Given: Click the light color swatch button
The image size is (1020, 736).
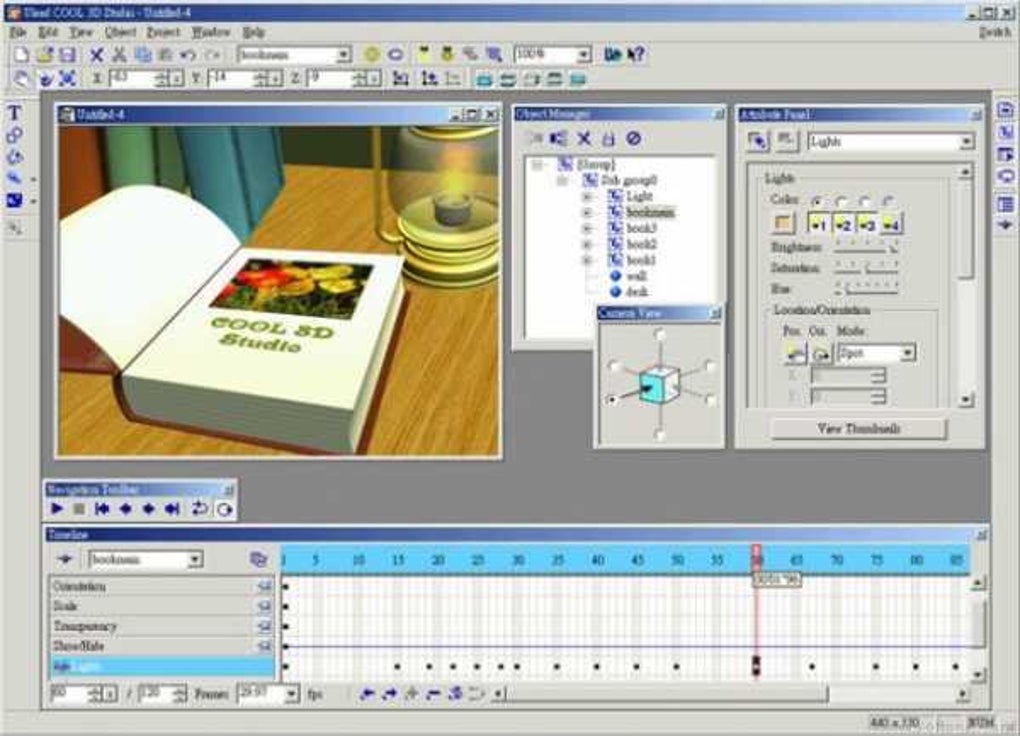Looking at the screenshot, I should tap(783, 225).
